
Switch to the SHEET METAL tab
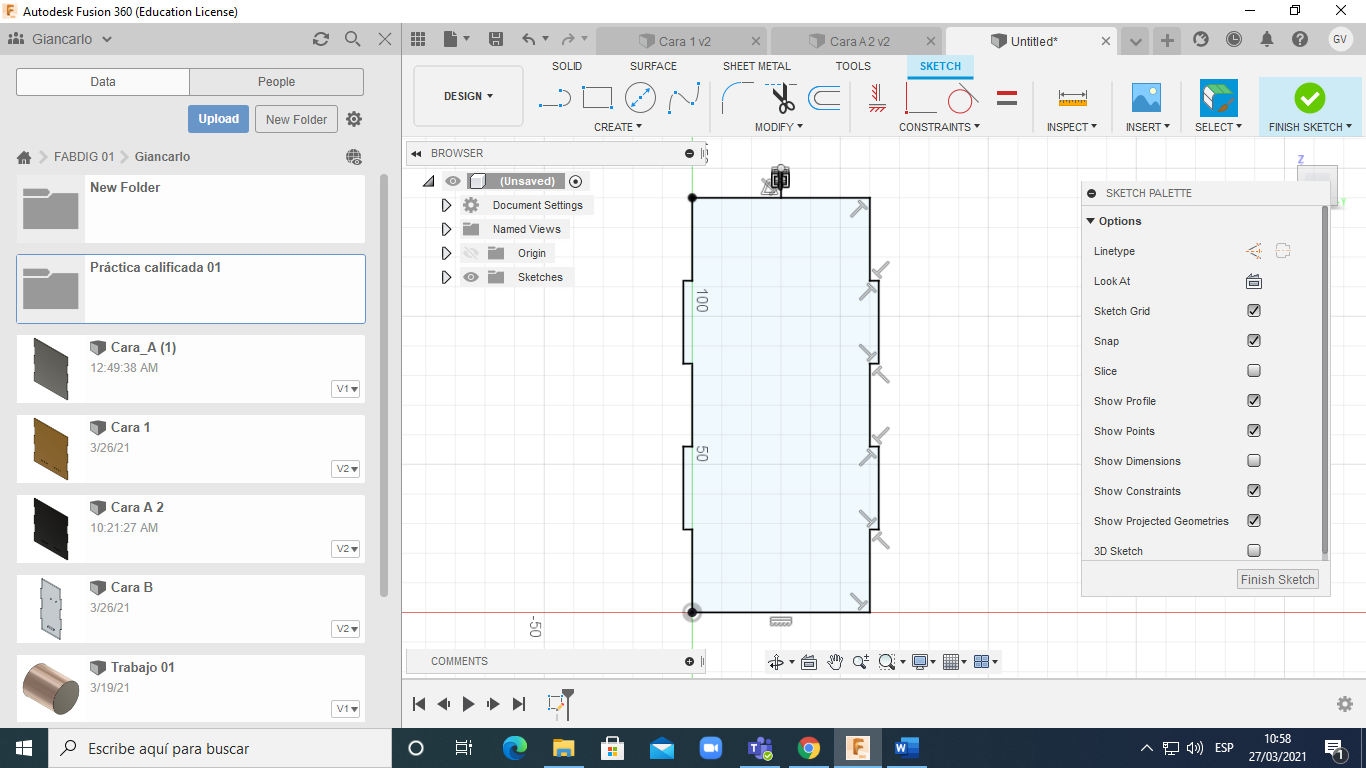[756, 66]
